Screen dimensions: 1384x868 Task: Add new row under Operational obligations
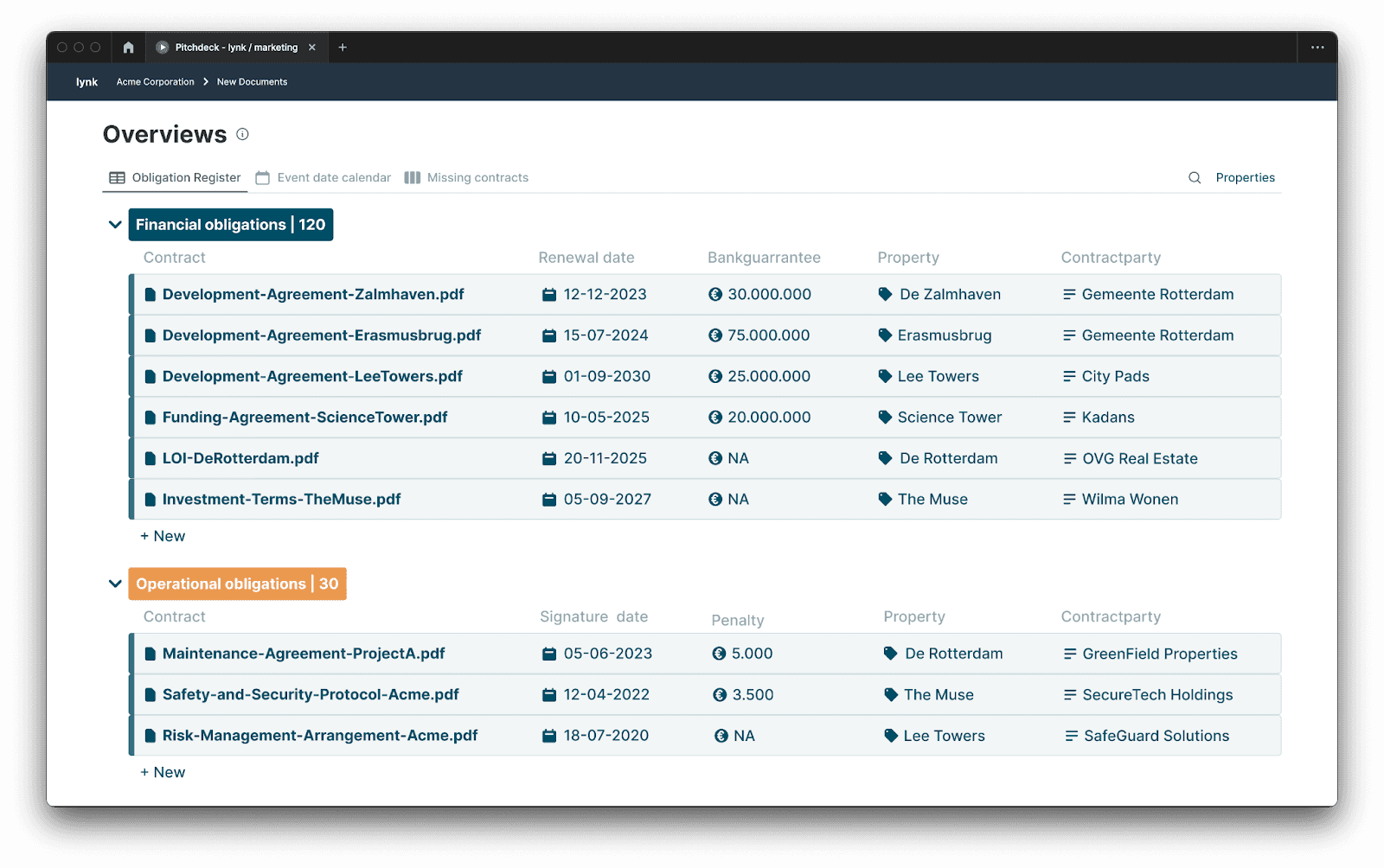[x=163, y=773]
